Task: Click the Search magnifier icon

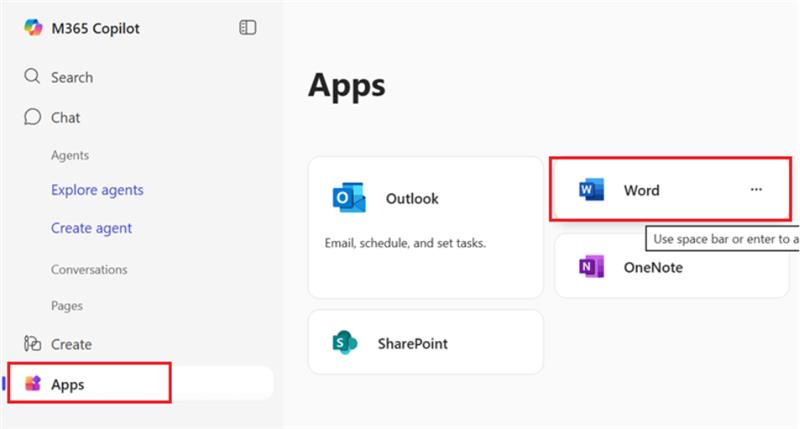Action: [32, 77]
